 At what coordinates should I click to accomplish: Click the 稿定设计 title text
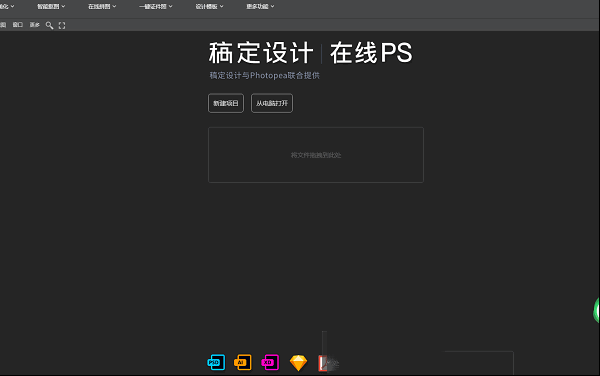click(261, 53)
